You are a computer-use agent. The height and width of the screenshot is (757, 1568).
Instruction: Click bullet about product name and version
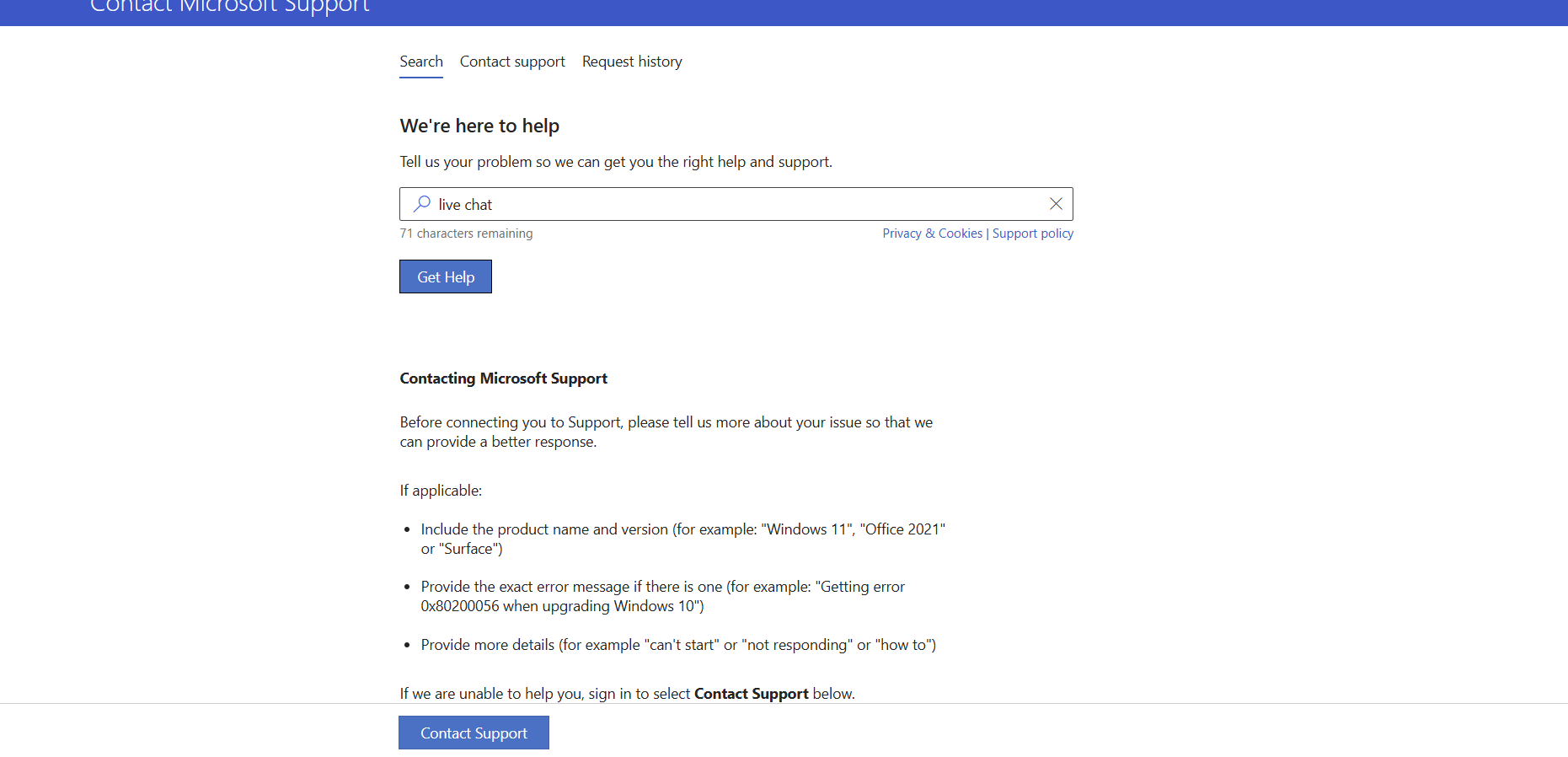(x=683, y=539)
